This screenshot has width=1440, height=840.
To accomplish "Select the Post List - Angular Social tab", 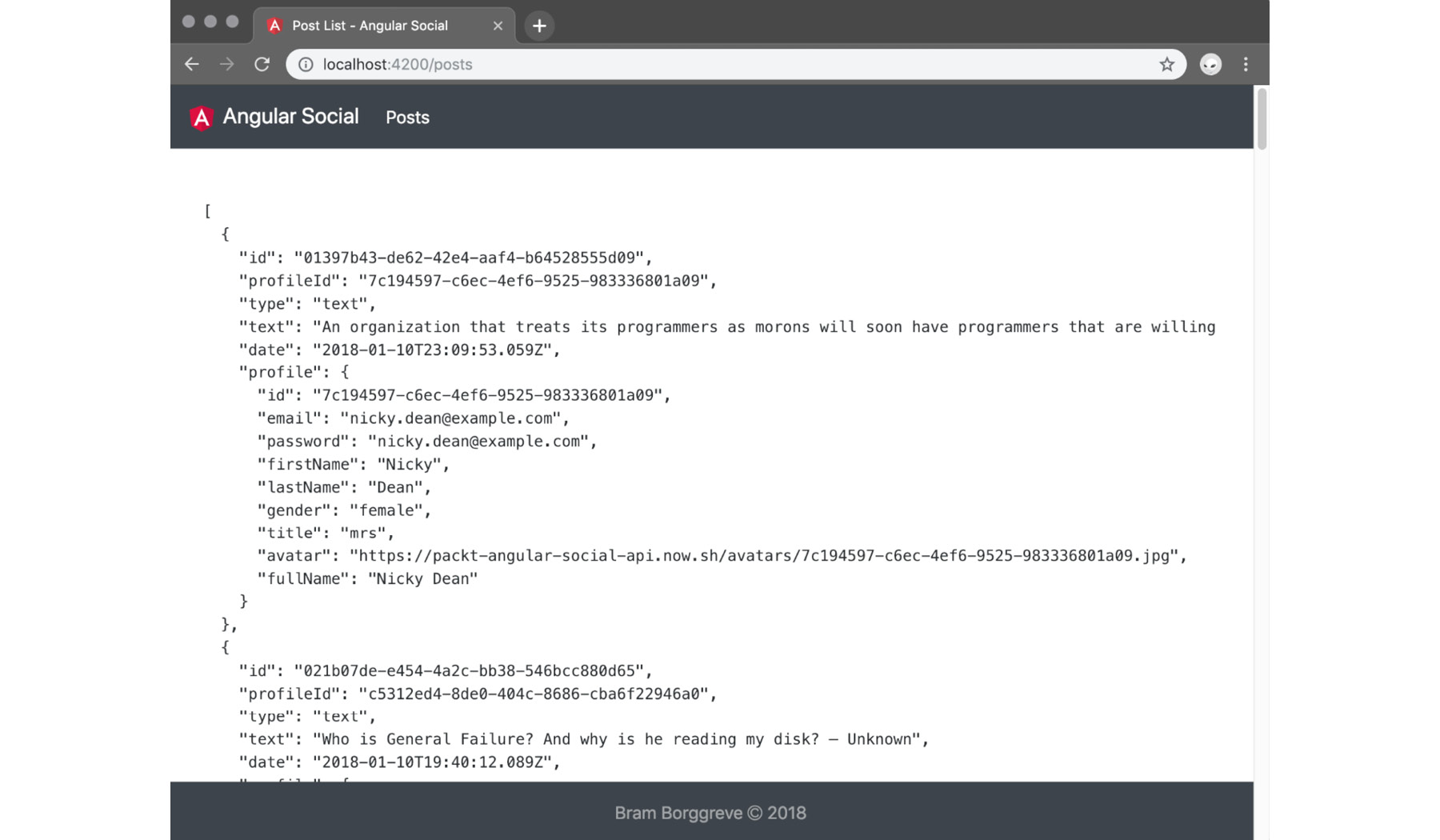I will point(384,26).
